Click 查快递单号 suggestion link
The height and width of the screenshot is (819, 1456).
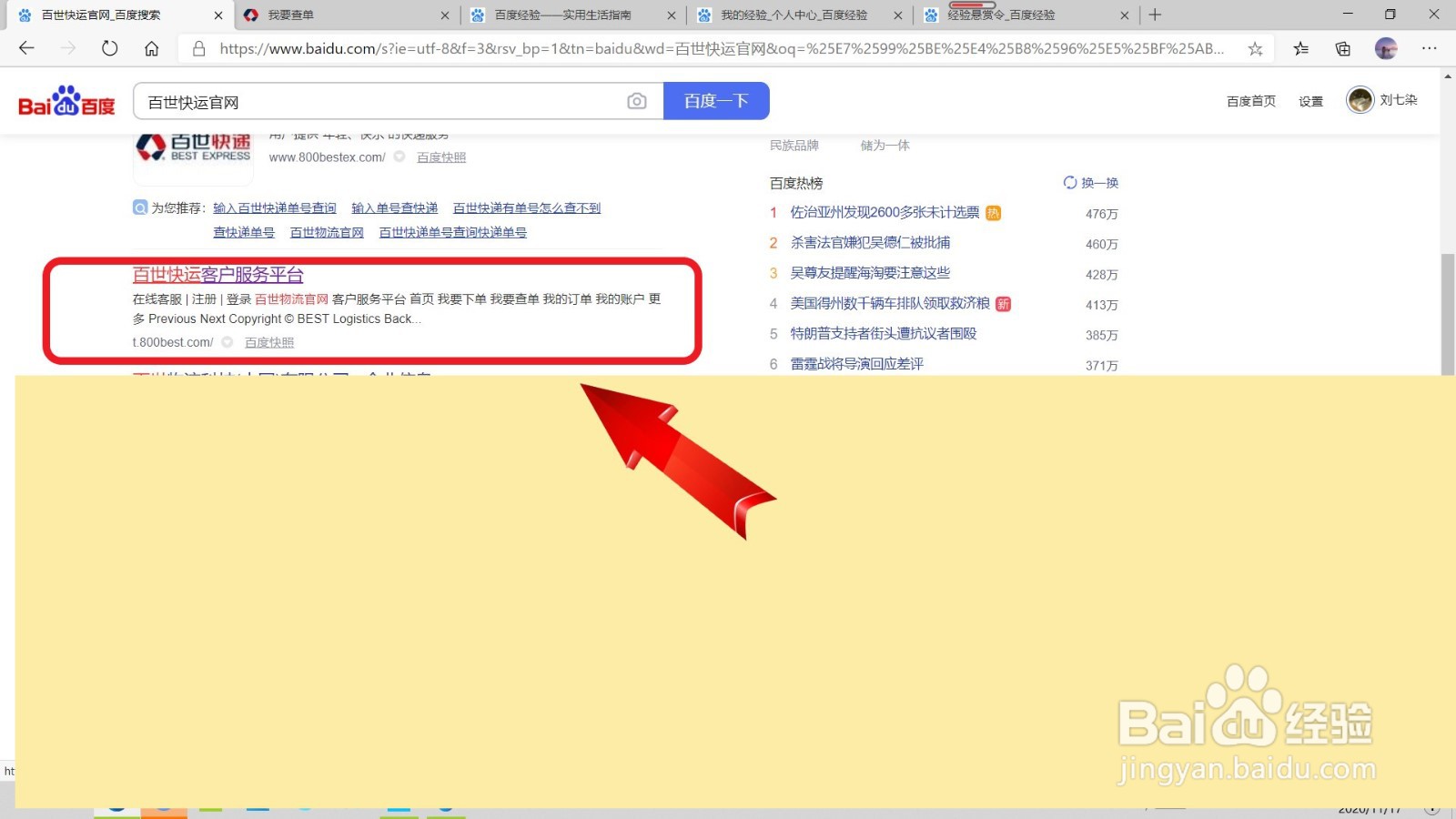[x=244, y=233]
